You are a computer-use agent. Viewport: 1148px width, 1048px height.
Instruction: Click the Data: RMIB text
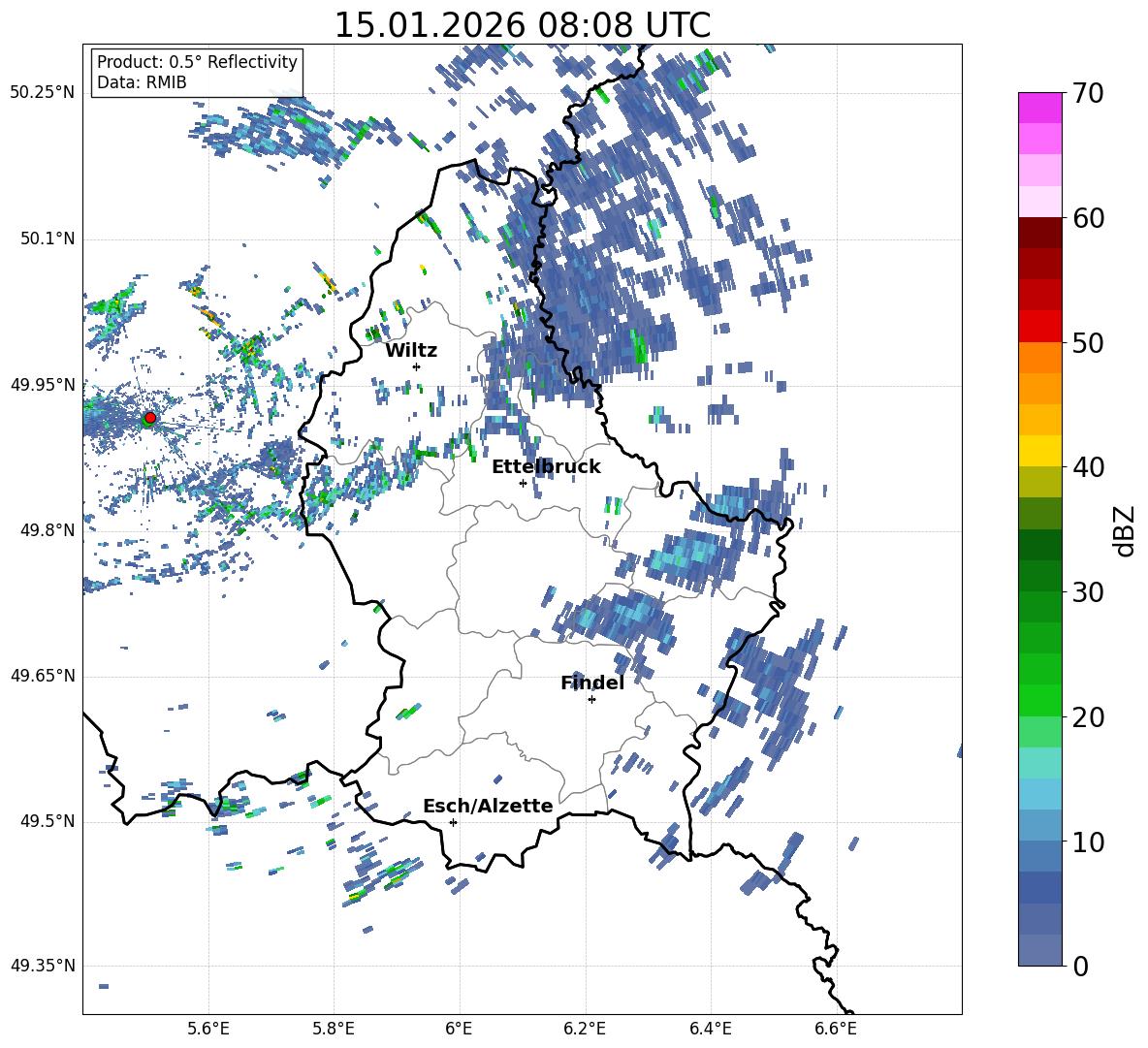pyautogui.click(x=142, y=82)
